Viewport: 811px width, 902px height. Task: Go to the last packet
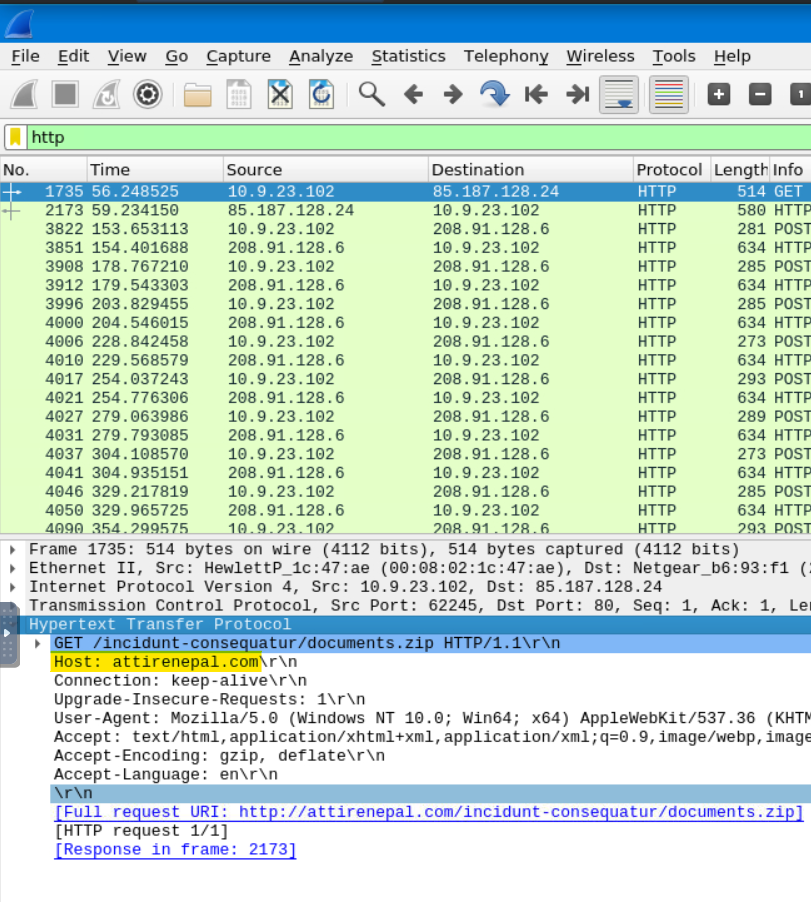click(x=577, y=95)
